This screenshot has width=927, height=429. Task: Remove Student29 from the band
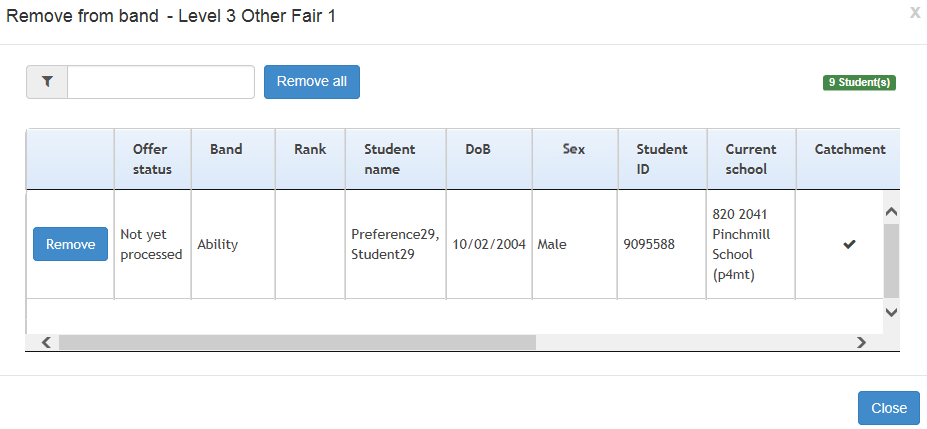point(70,244)
